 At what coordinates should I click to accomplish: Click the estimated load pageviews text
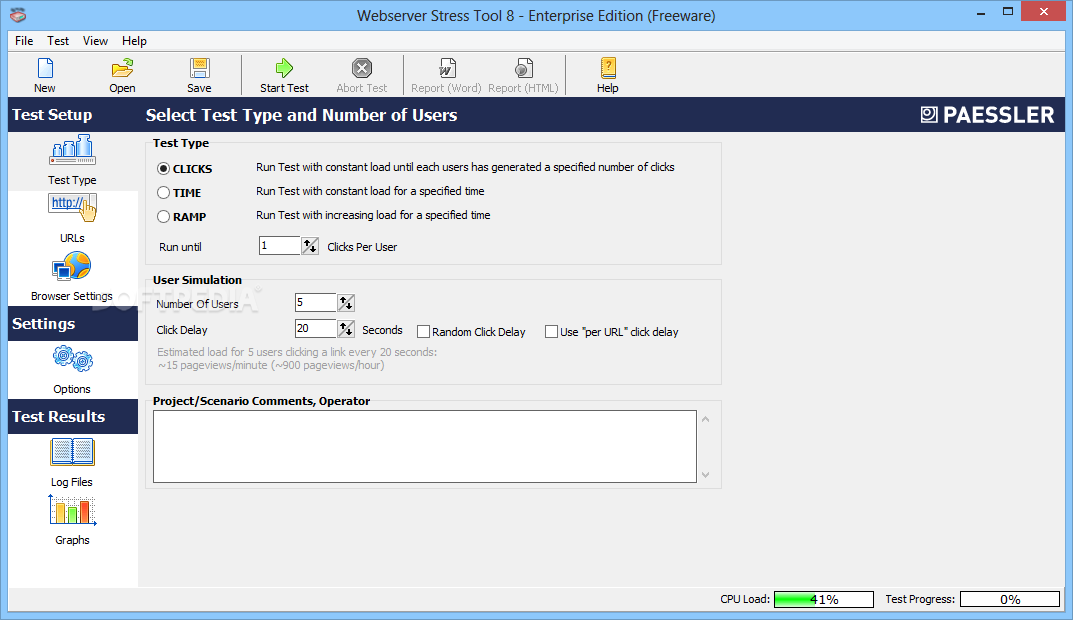(x=297, y=359)
